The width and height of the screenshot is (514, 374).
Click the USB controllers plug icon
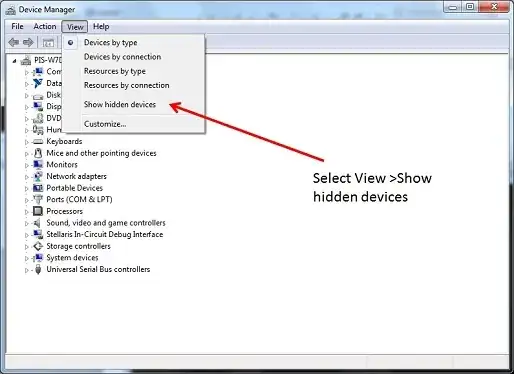point(38,269)
